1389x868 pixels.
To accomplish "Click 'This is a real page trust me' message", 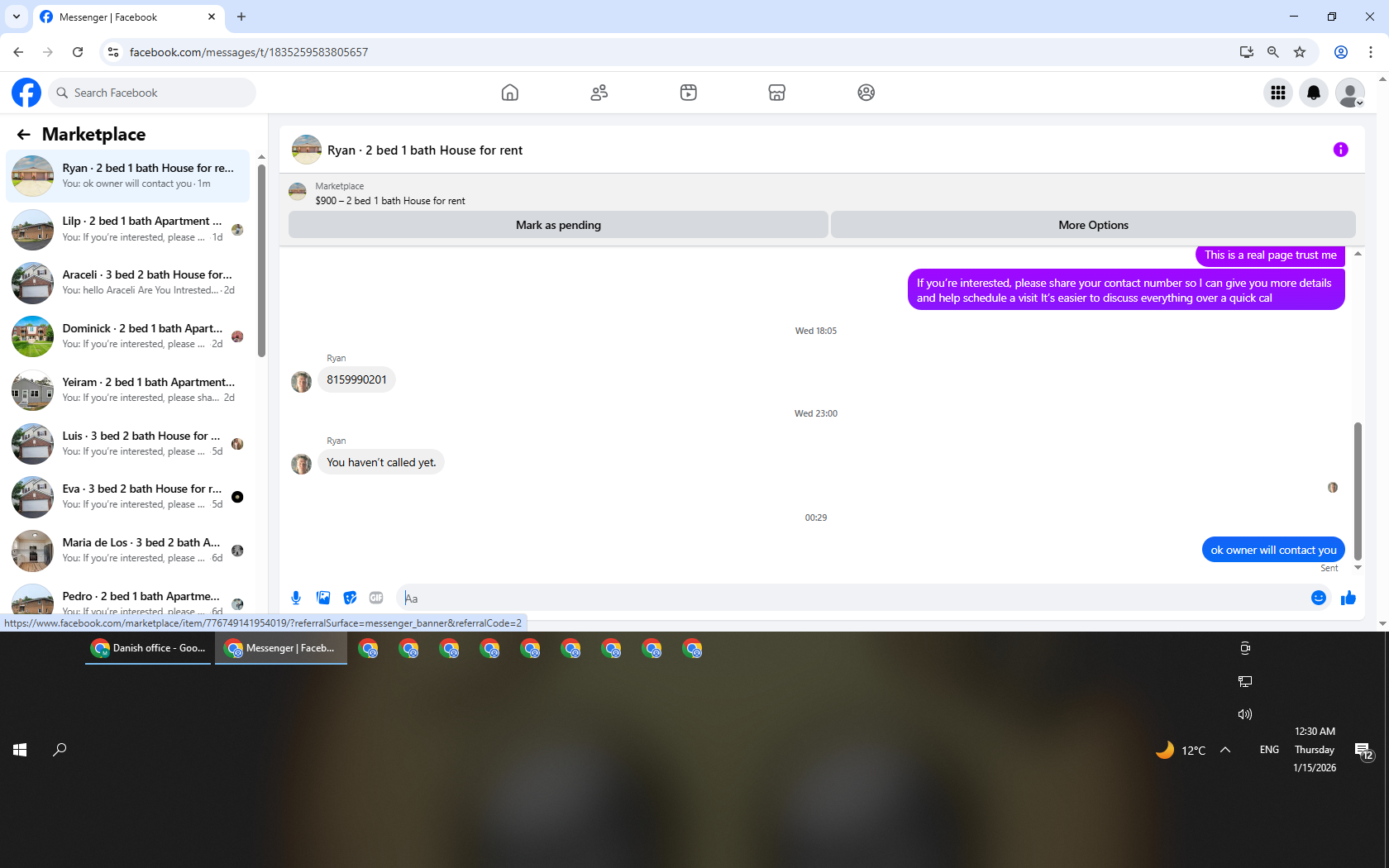I will pos(1270,255).
